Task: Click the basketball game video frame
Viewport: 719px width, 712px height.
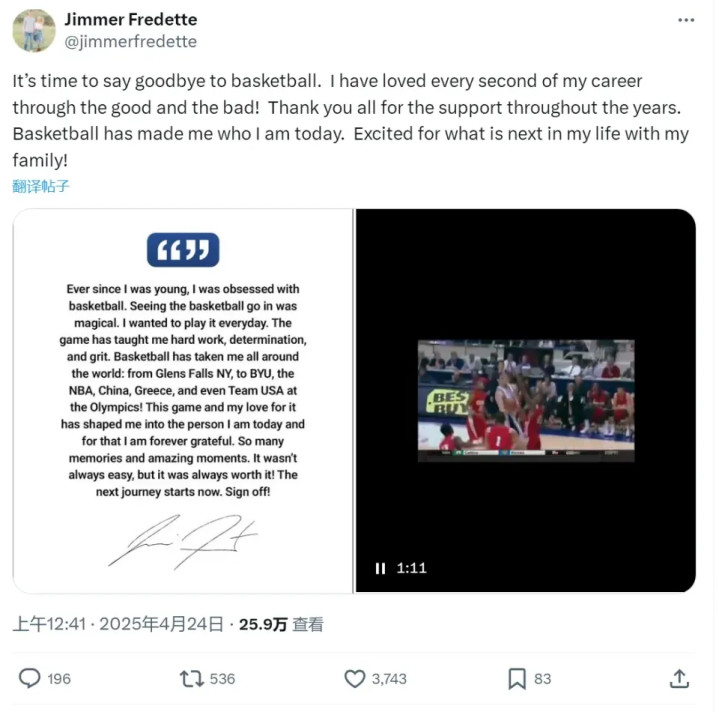Action: coord(526,400)
